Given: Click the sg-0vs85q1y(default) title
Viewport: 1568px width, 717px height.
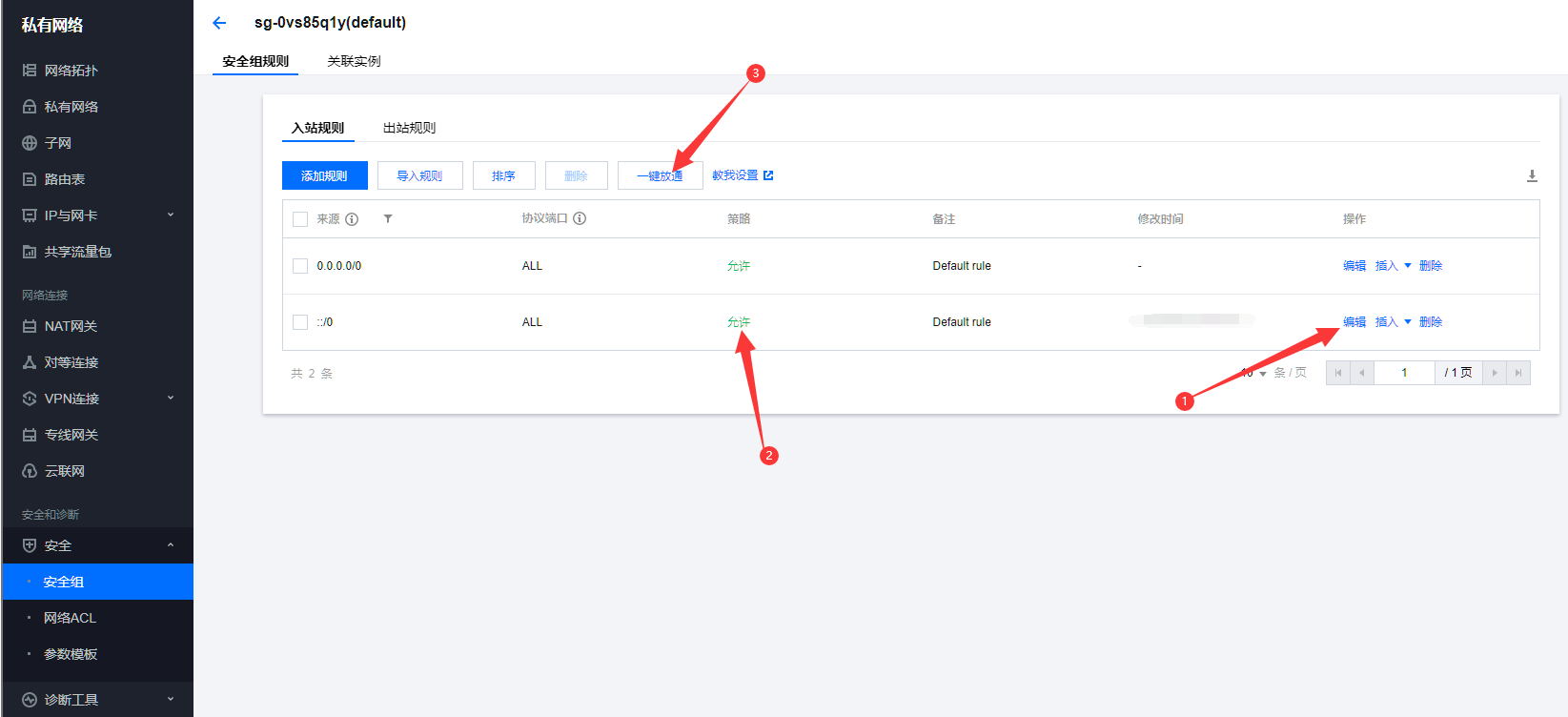Looking at the screenshot, I should pos(330,23).
